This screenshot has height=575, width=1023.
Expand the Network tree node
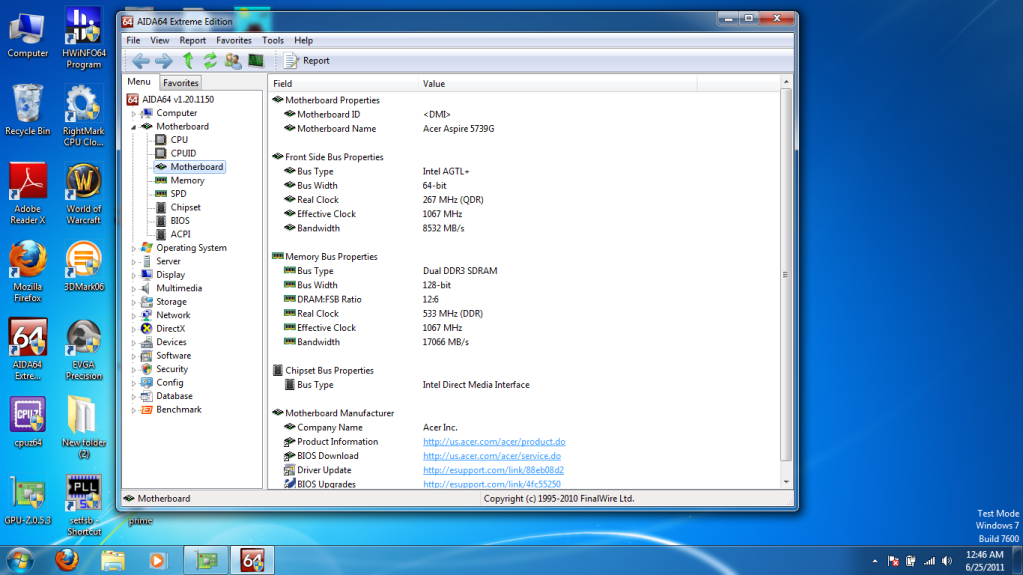(134, 315)
